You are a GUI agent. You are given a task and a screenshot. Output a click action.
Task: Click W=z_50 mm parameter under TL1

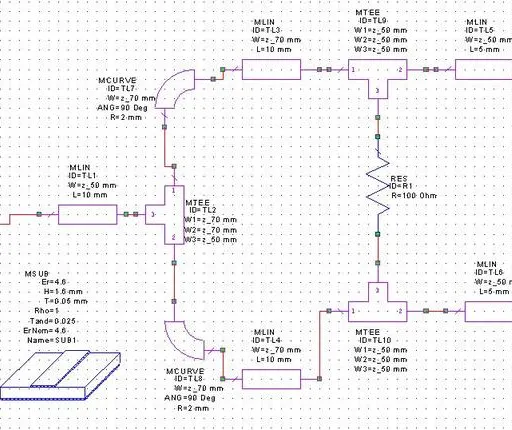click(x=92, y=185)
